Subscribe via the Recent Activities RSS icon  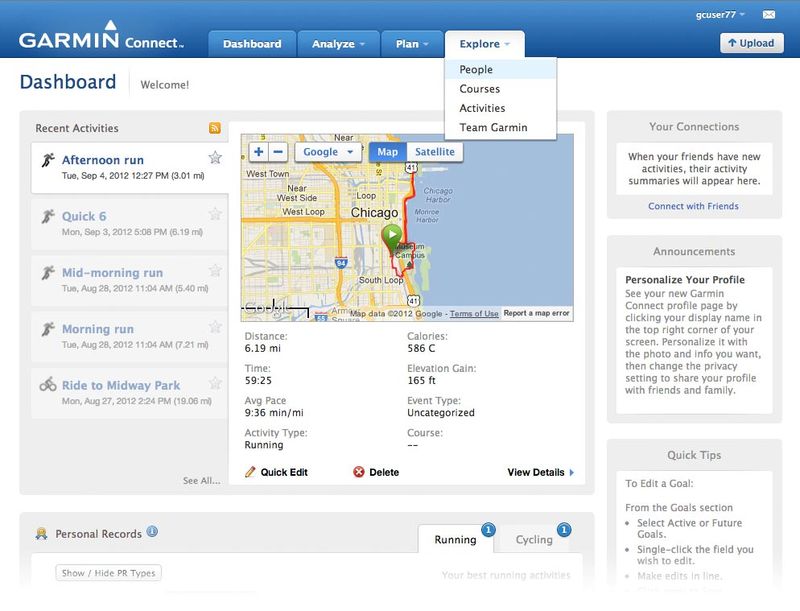pyautogui.click(x=215, y=128)
